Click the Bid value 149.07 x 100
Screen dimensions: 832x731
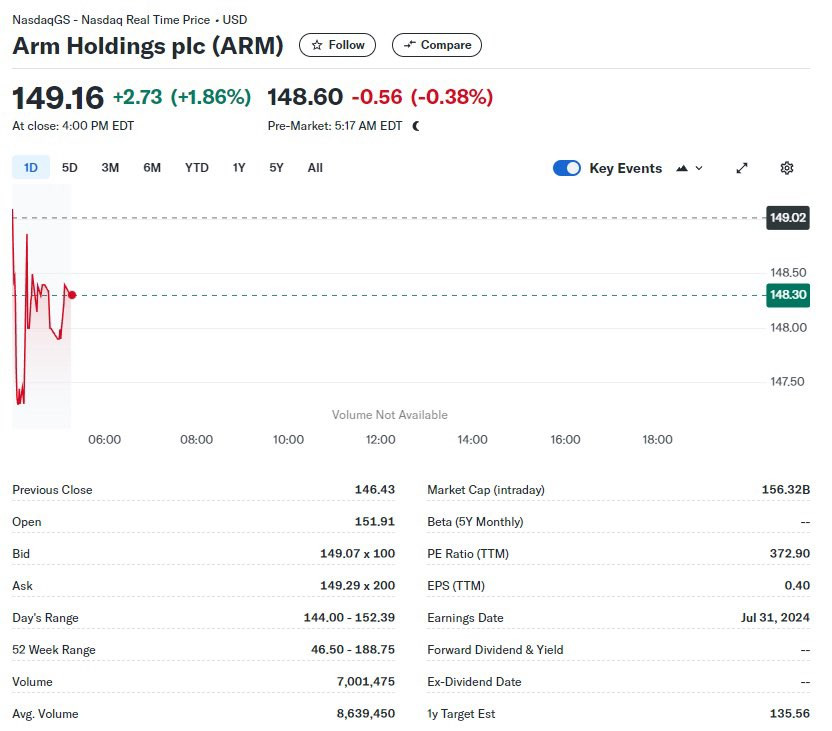[x=357, y=554]
